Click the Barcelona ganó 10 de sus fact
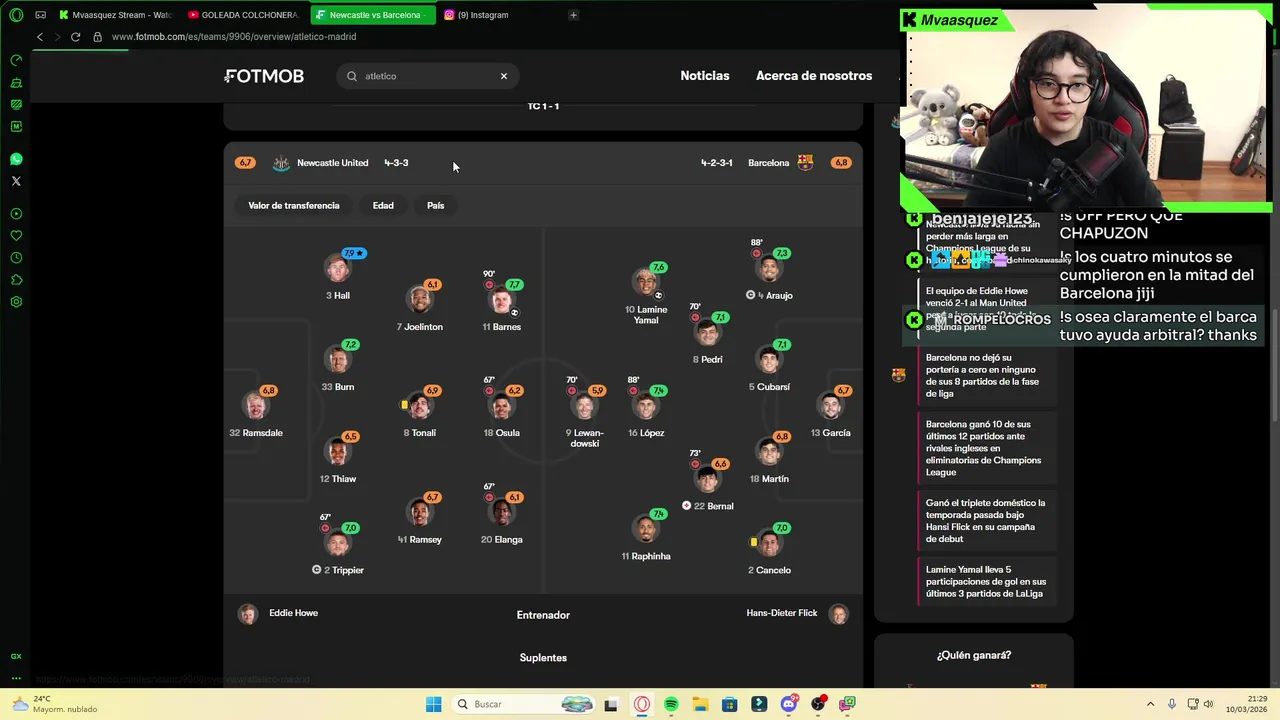 click(x=986, y=448)
